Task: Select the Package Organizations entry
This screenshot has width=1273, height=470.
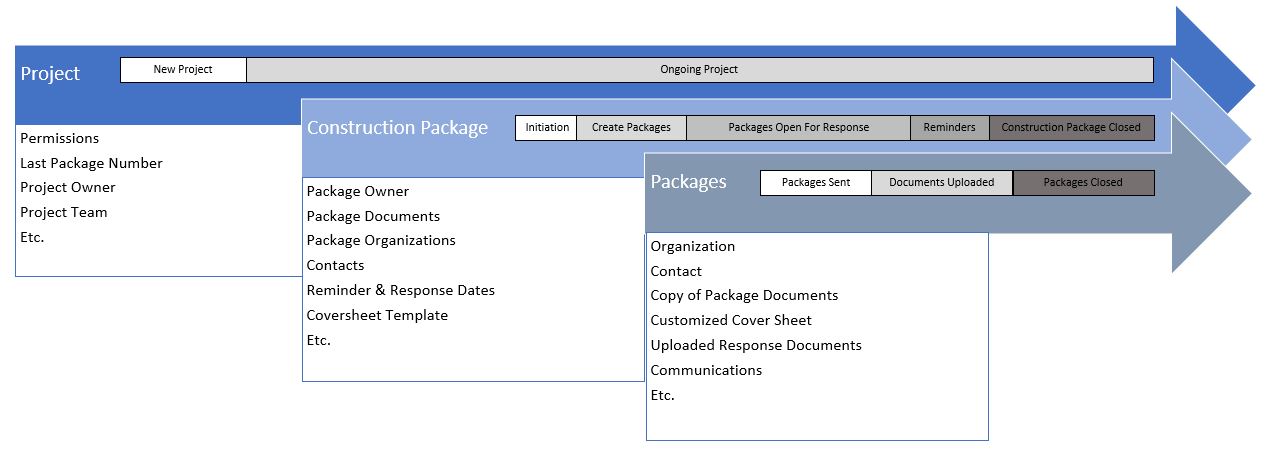Action: tap(381, 240)
